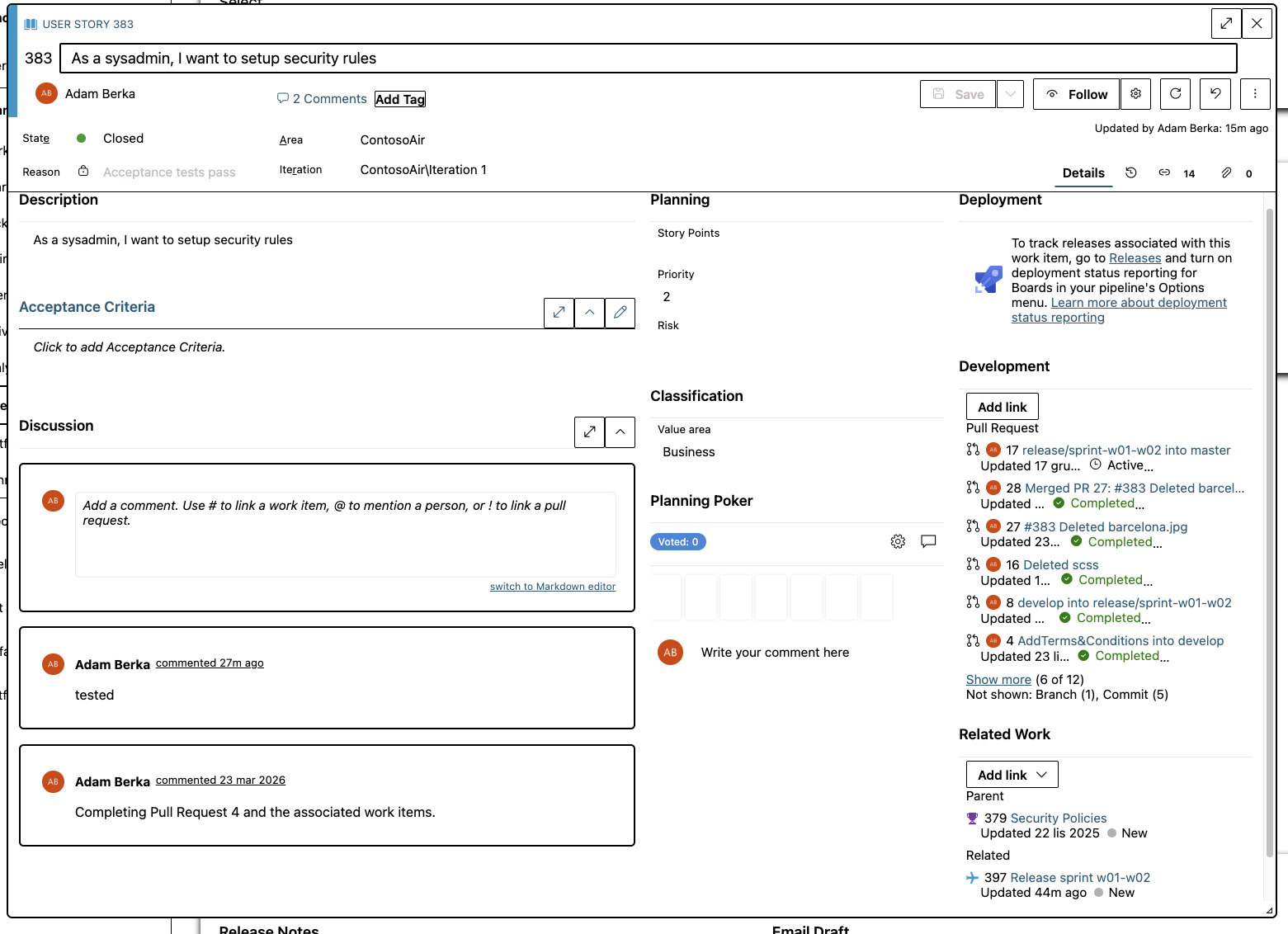
Task: Open Show more development links
Action: (998, 680)
